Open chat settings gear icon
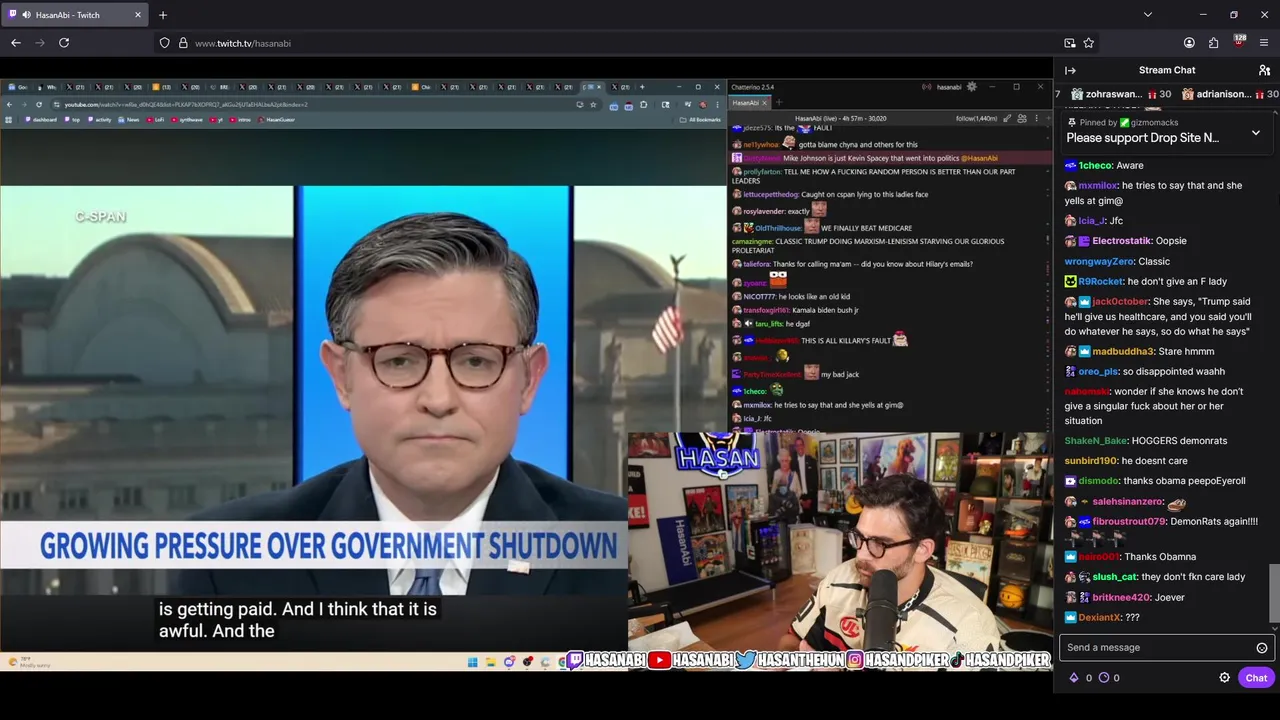The height and width of the screenshot is (720, 1280). pyautogui.click(x=1224, y=678)
